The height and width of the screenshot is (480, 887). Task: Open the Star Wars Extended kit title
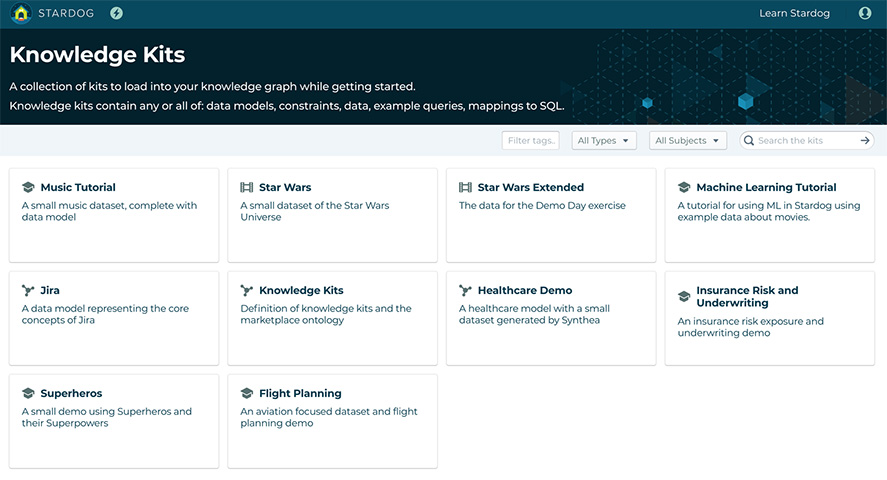[x=531, y=187]
